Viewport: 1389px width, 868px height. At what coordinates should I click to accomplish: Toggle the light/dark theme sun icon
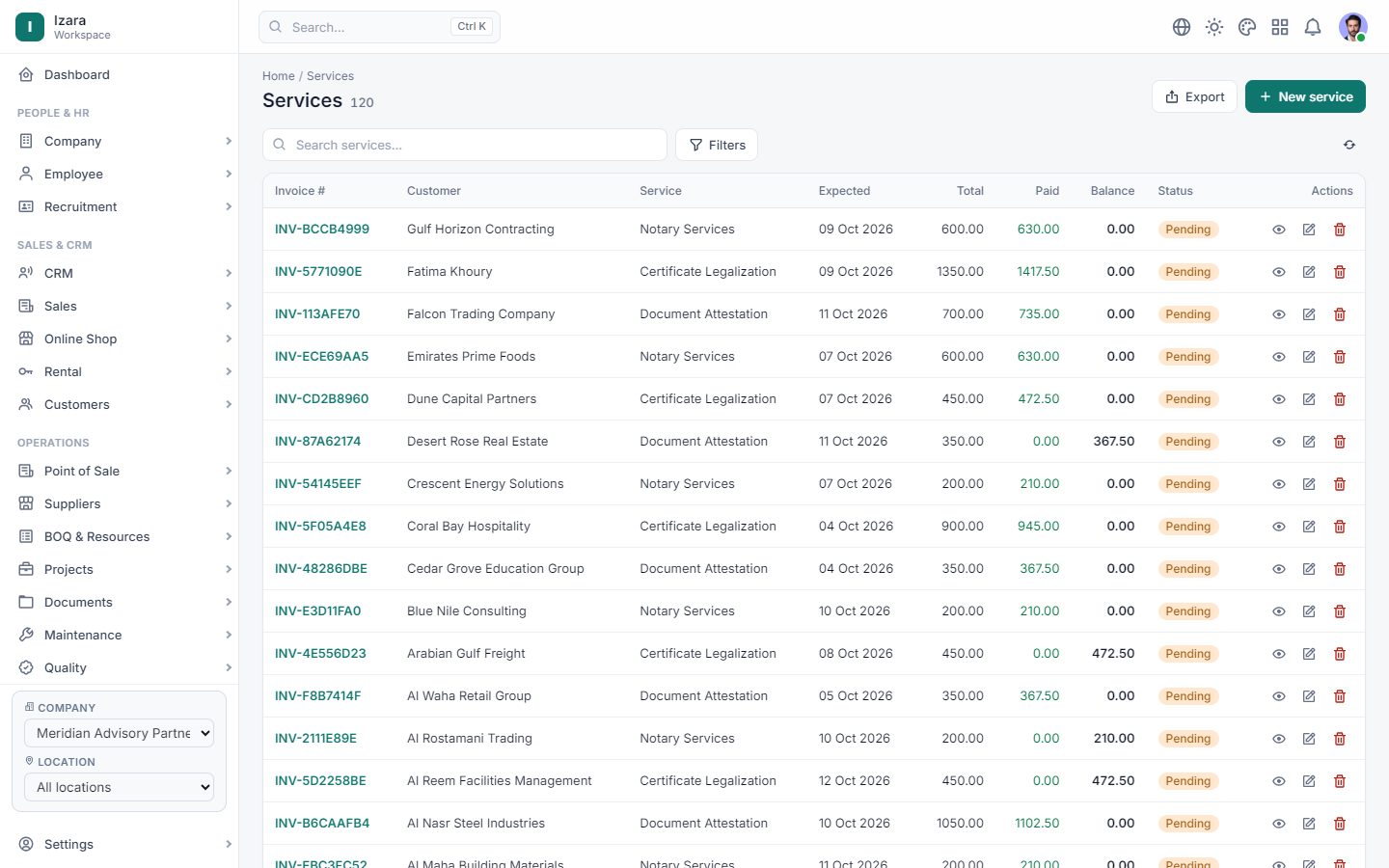[x=1214, y=27]
